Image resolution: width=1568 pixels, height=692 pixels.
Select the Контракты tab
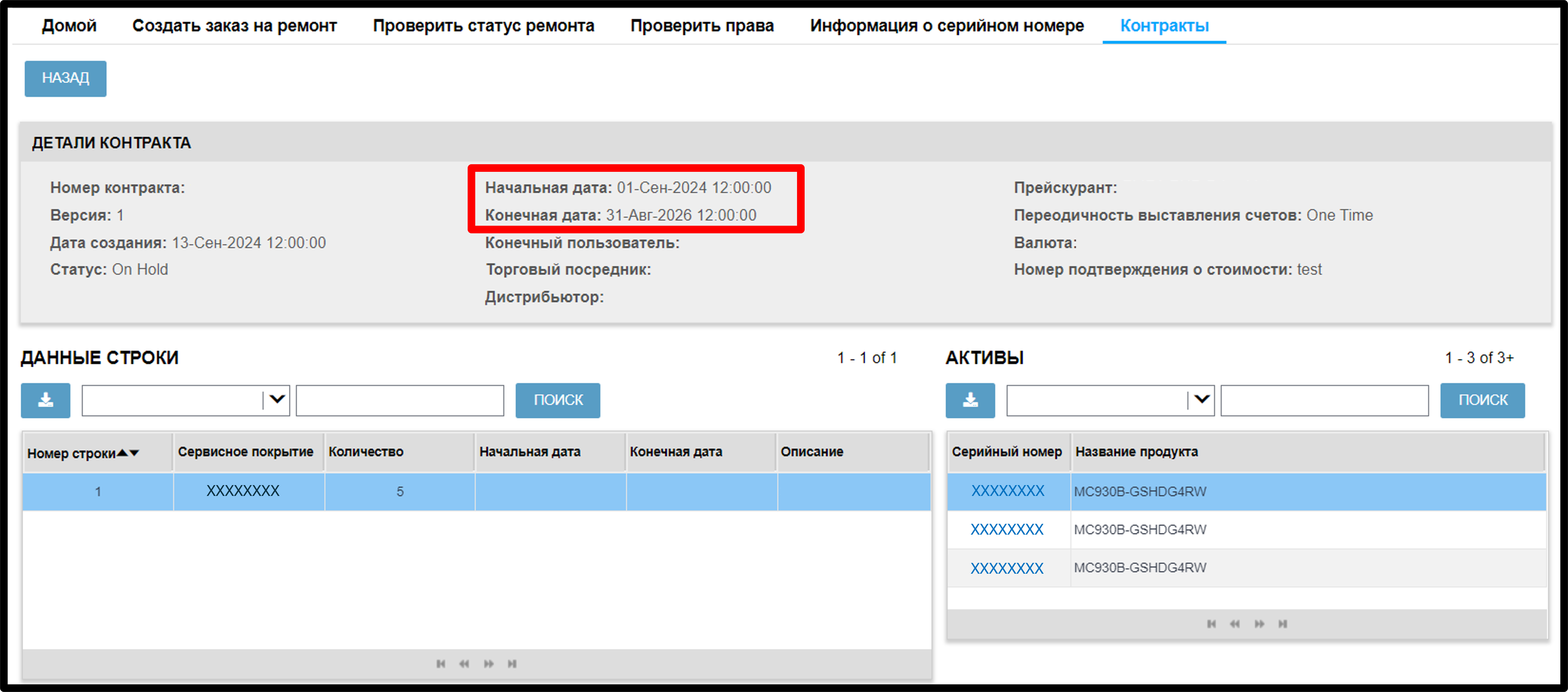[x=1164, y=26]
